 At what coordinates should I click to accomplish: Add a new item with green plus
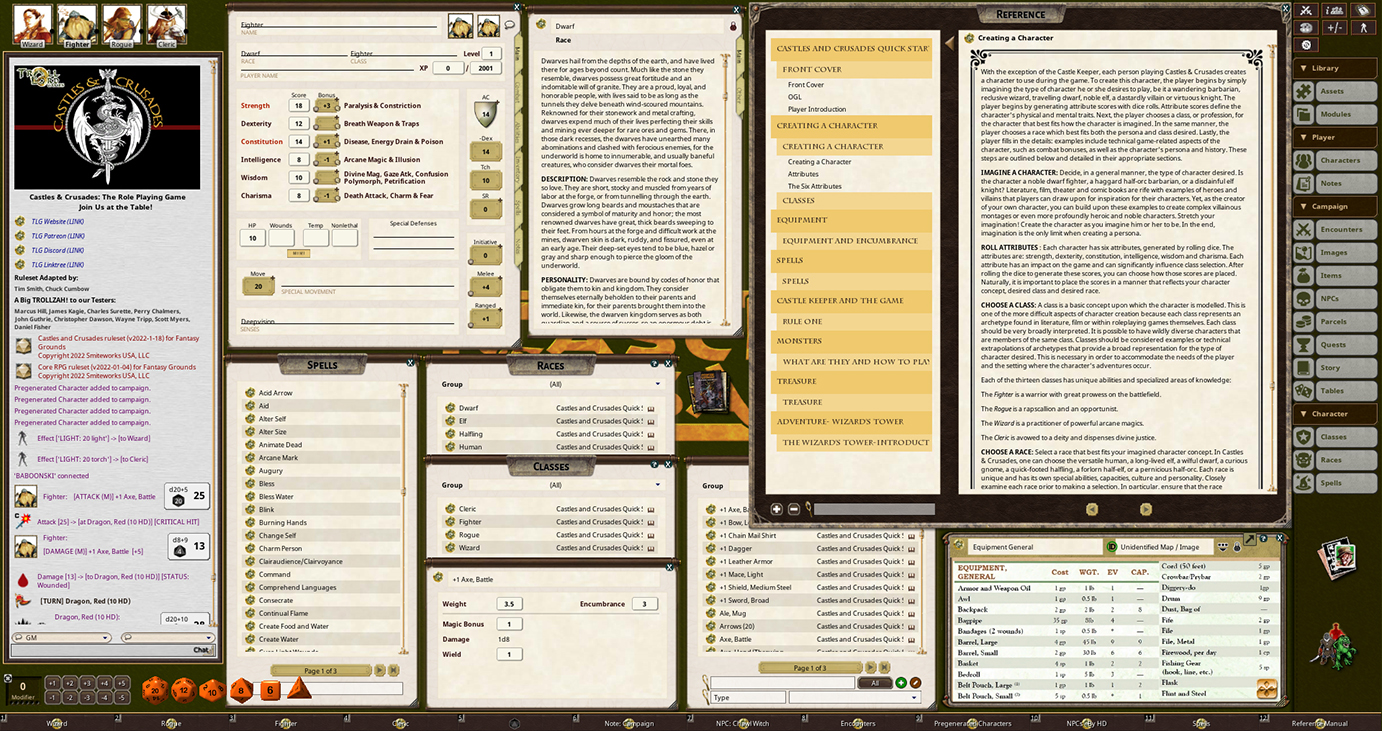click(x=901, y=683)
